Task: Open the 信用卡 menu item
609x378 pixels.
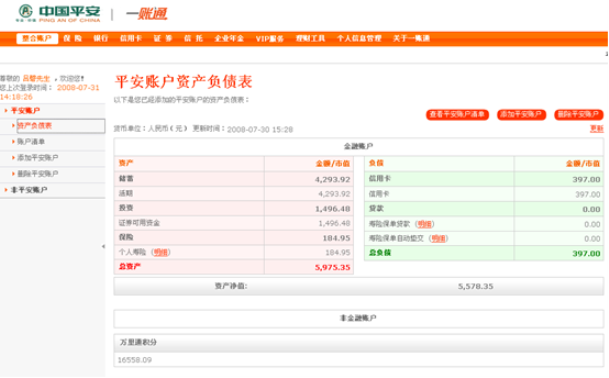Action: click(x=131, y=38)
